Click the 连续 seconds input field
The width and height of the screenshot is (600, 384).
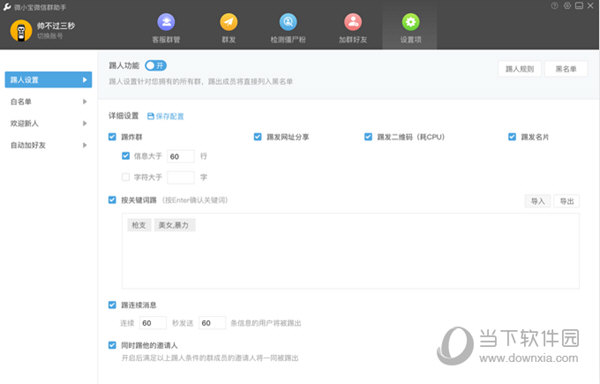(153, 323)
